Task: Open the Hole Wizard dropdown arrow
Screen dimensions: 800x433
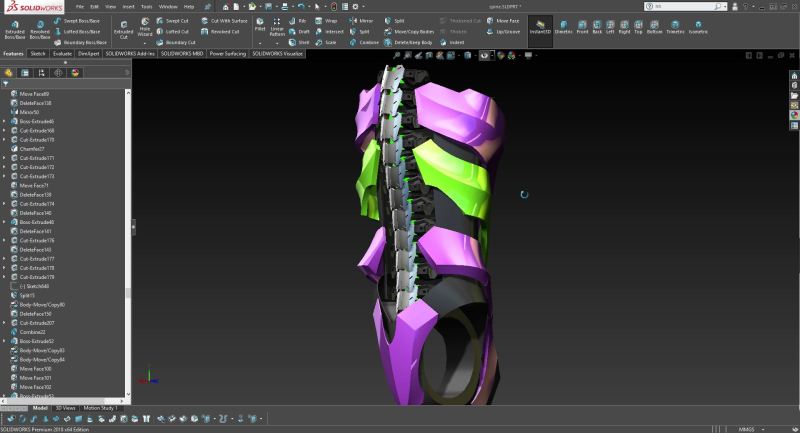Action: [145, 43]
